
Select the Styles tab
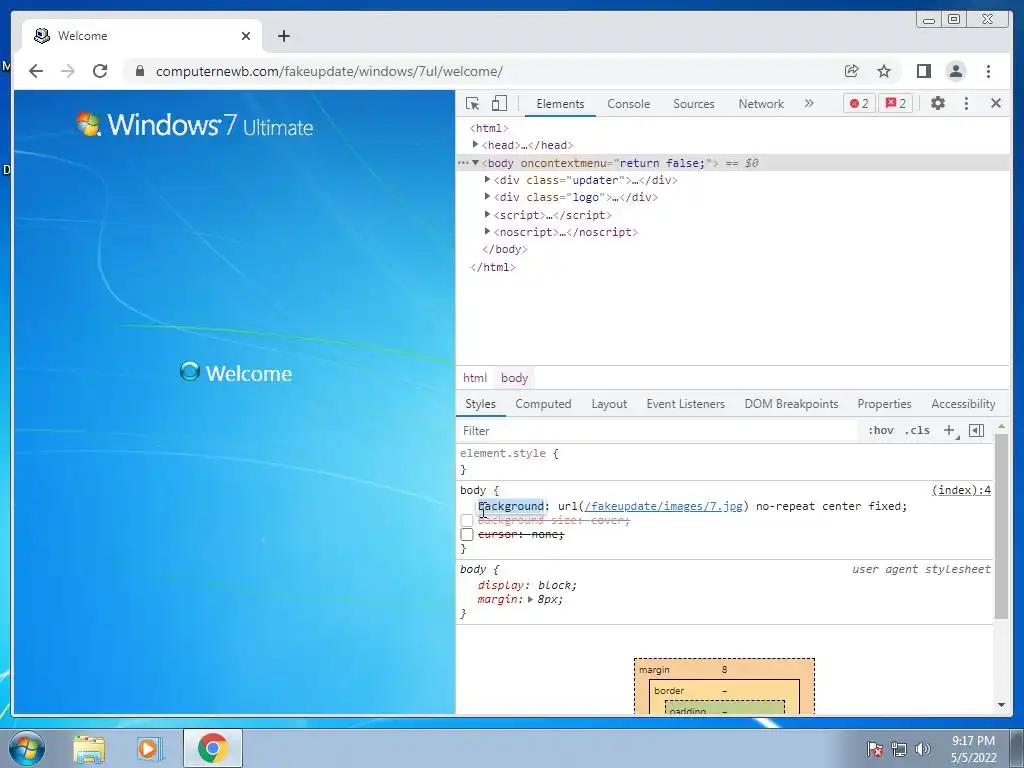[x=480, y=404]
